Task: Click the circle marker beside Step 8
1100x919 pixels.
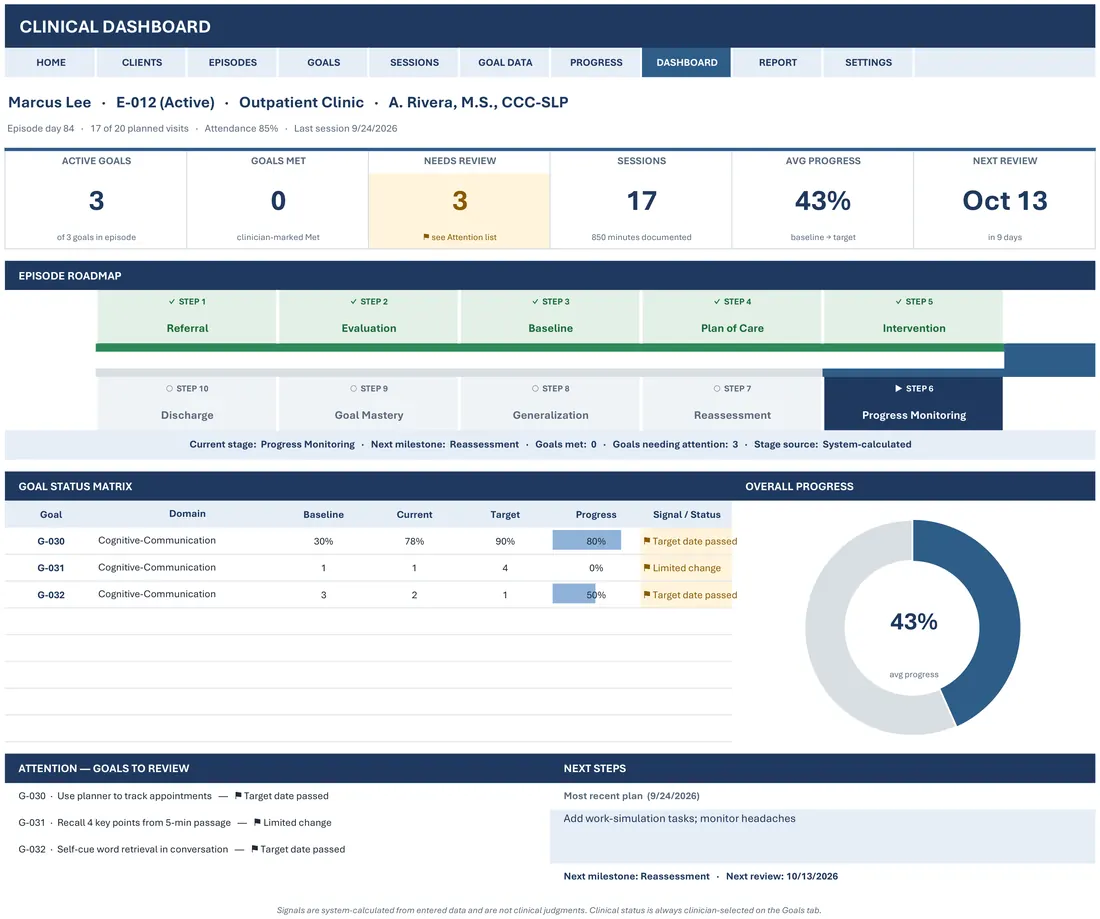Action: click(x=535, y=389)
